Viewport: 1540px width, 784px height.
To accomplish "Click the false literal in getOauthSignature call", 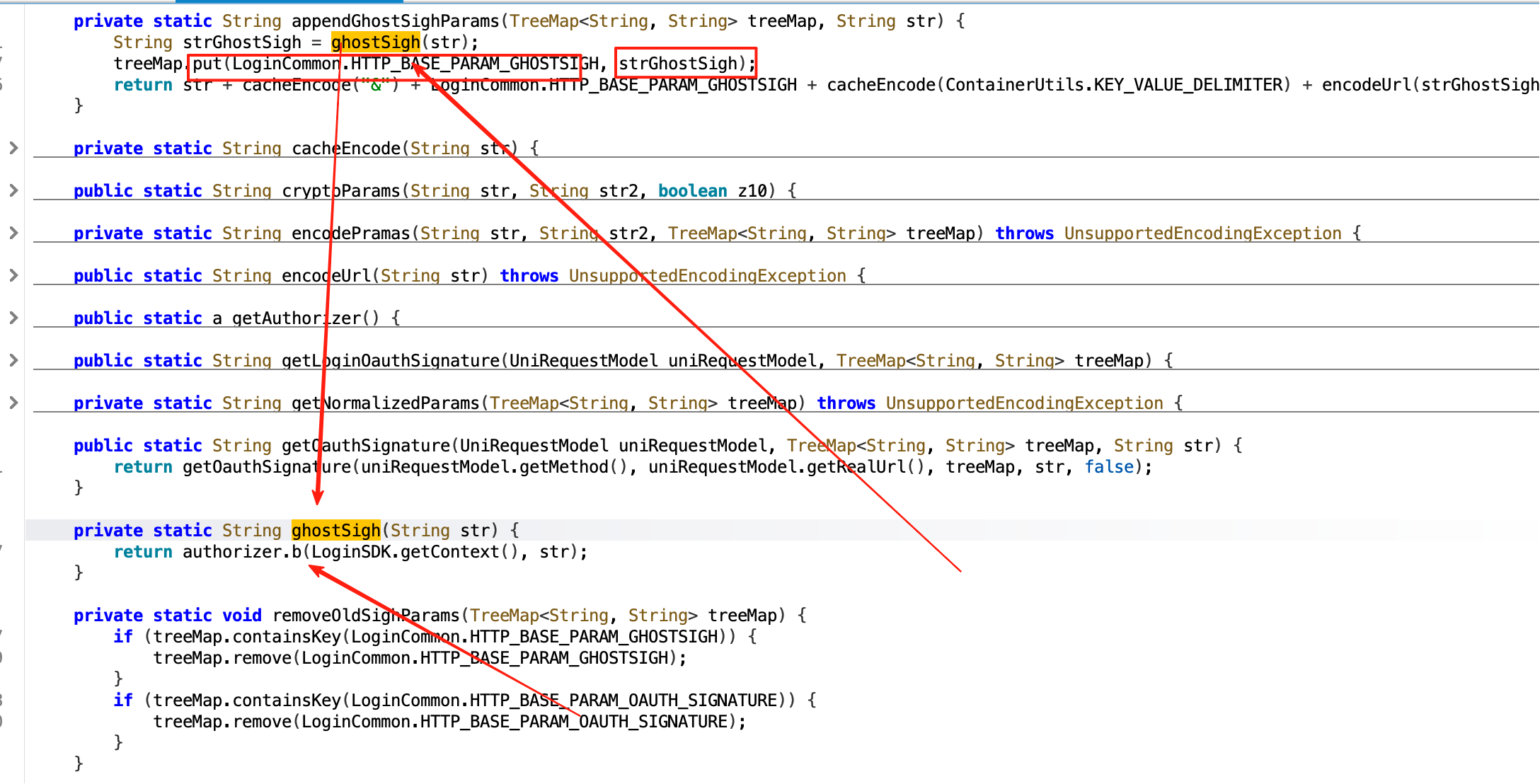I will [x=1108, y=467].
